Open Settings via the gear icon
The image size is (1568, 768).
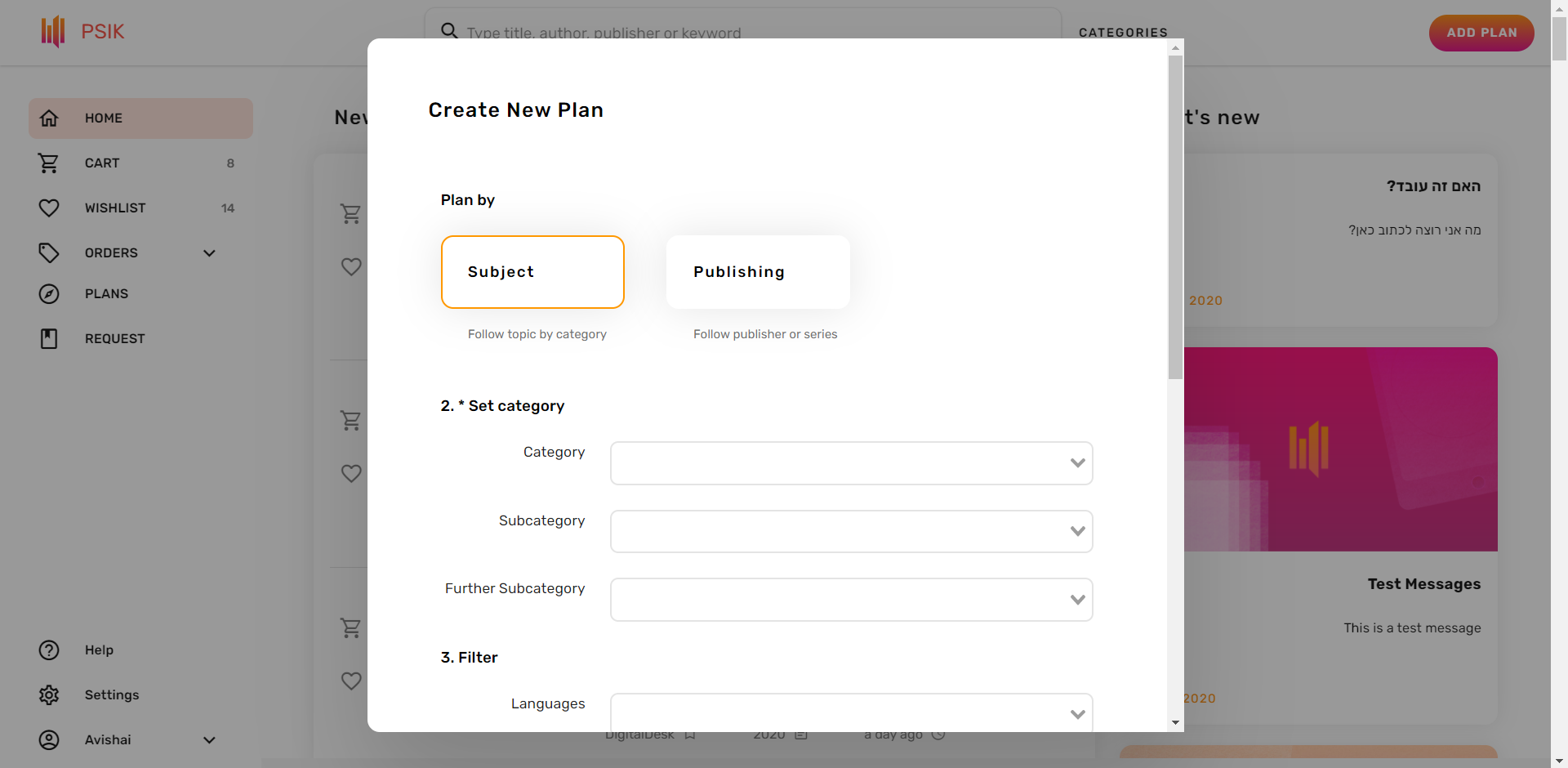tap(49, 695)
